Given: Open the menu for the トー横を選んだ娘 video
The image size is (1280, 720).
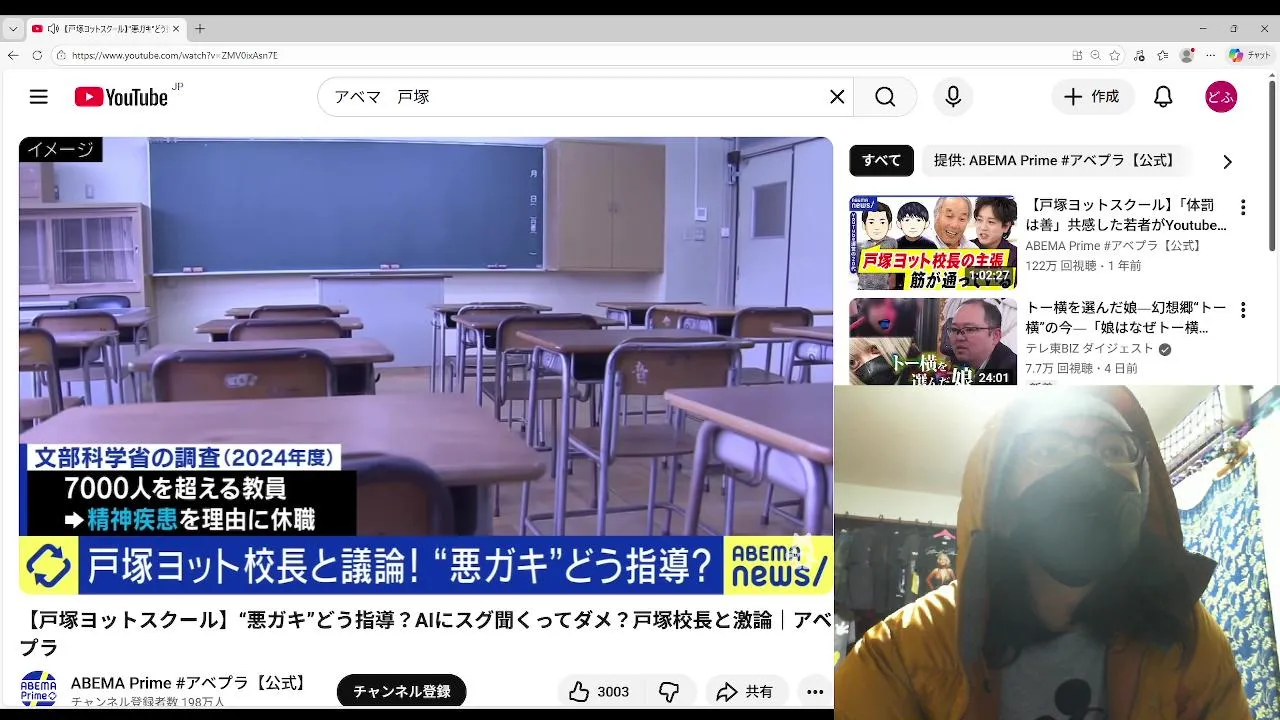Looking at the screenshot, I should [1243, 310].
